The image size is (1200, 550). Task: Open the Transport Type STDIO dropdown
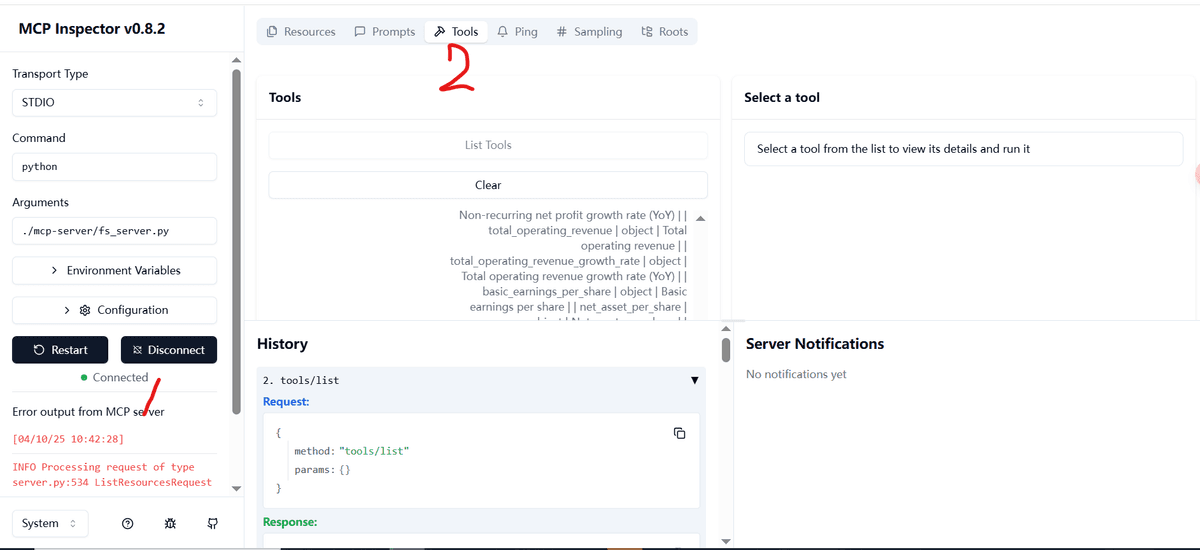tap(114, 102)
